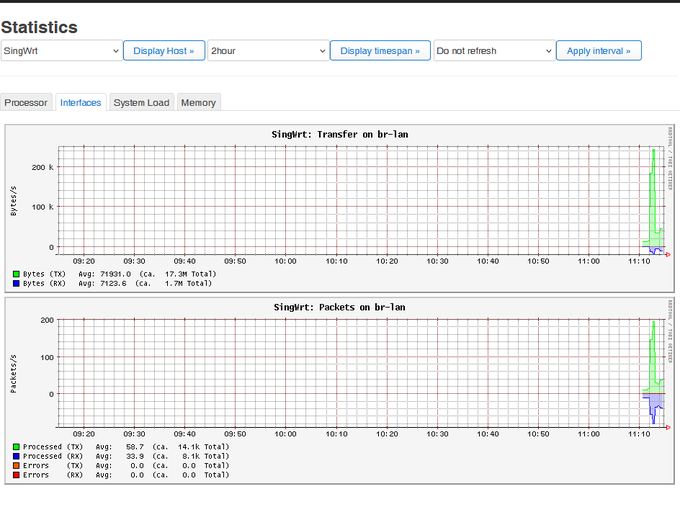Image resolution: width=680 pixels, height=507 pixels.
Task: Click the Display timespan button
Action: point(380,51)
